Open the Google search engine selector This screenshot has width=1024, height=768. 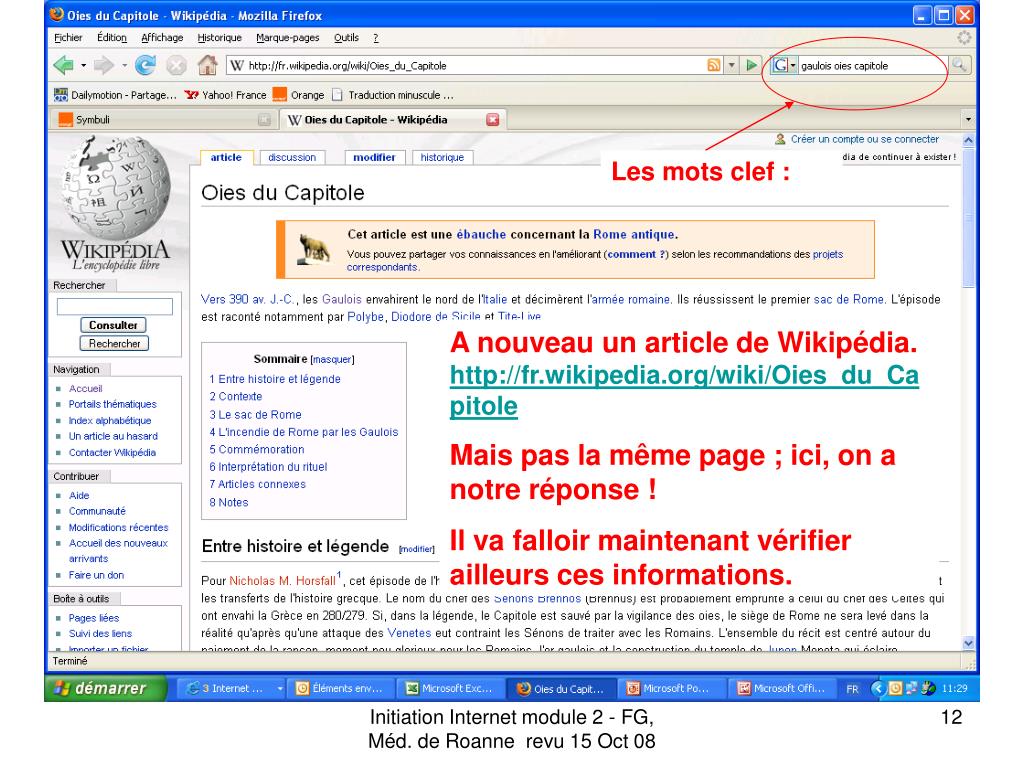[x=784, y=65]
